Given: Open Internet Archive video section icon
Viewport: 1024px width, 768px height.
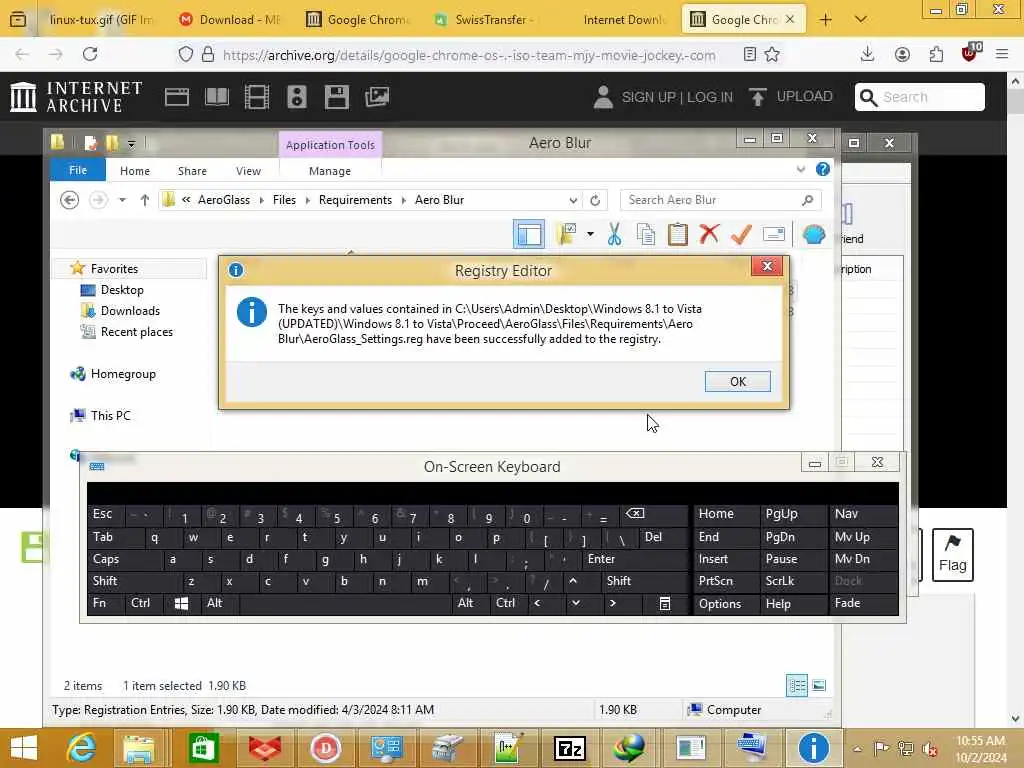Looking at the screenshot, I should [257, 97].
